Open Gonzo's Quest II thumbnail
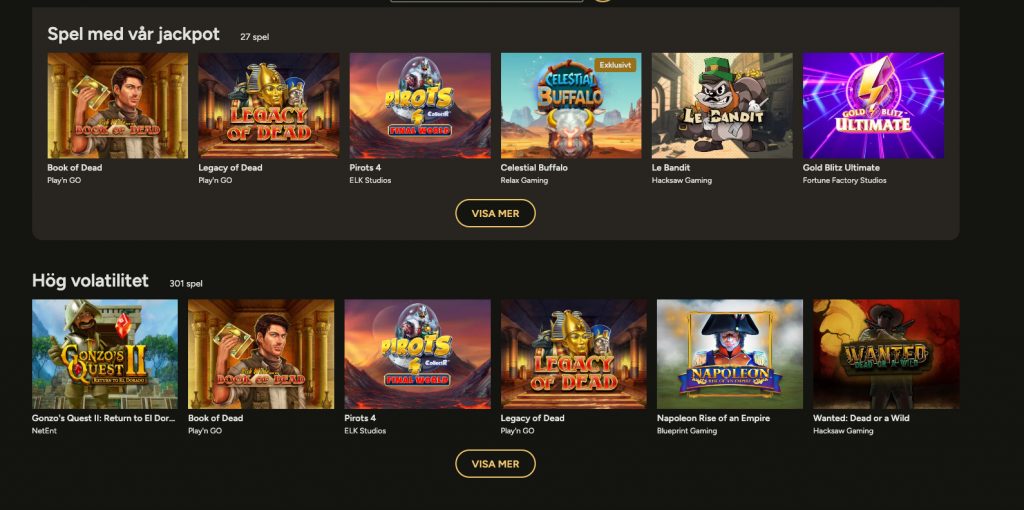The image size is (1024, 510). click(x=104, y=354)
